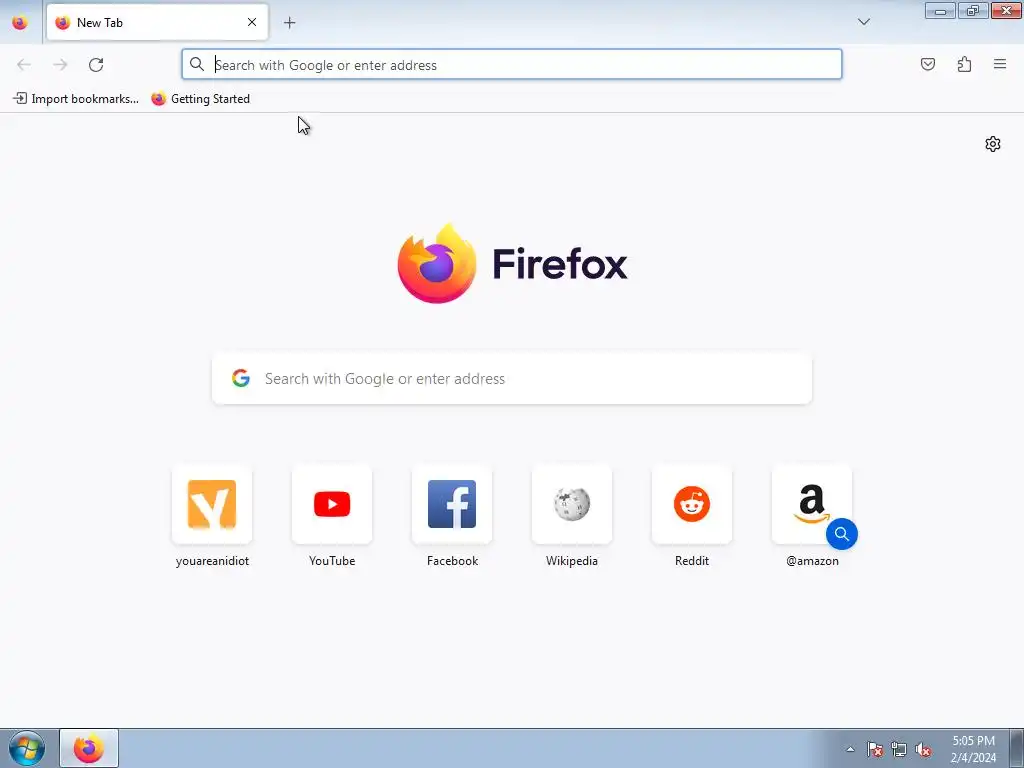Minimize the Firefox window
This screenshot has width=1024, height=768.
[940, 10]
